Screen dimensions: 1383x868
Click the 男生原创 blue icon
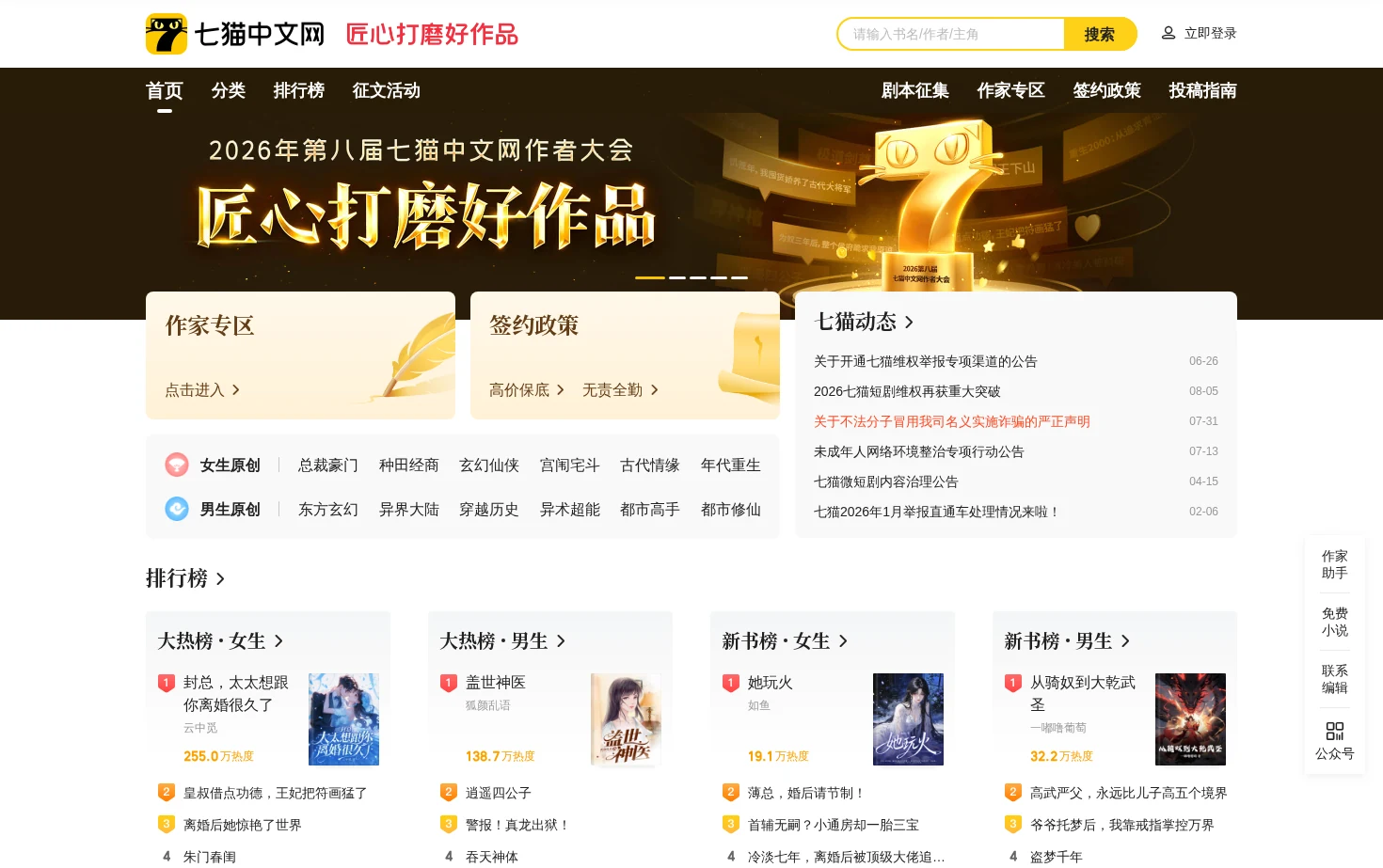click(x=177, y=509)
